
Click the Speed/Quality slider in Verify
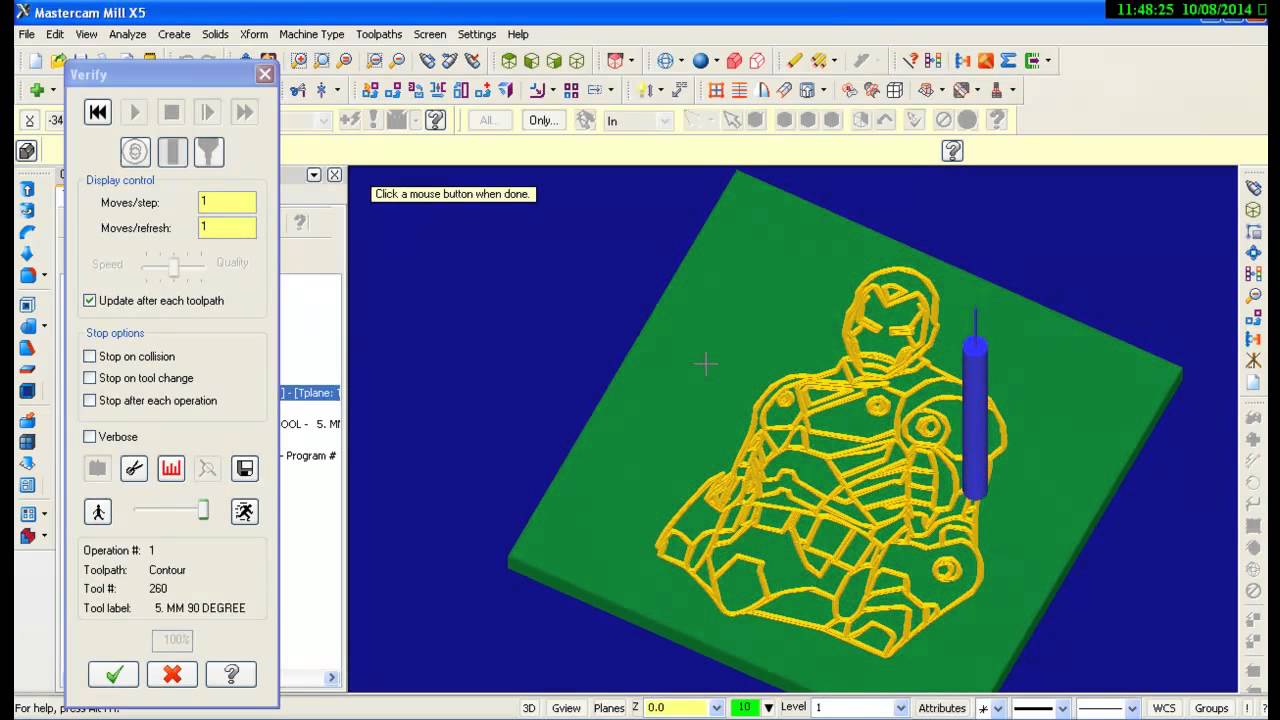(173, 267)
